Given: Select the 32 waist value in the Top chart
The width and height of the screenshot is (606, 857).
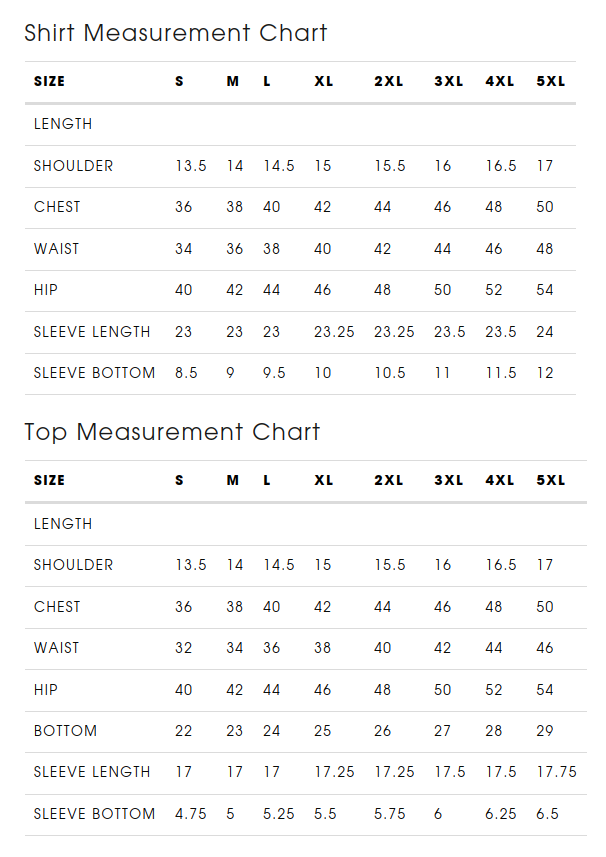Looking at the screenshot, I should point(184,648).
